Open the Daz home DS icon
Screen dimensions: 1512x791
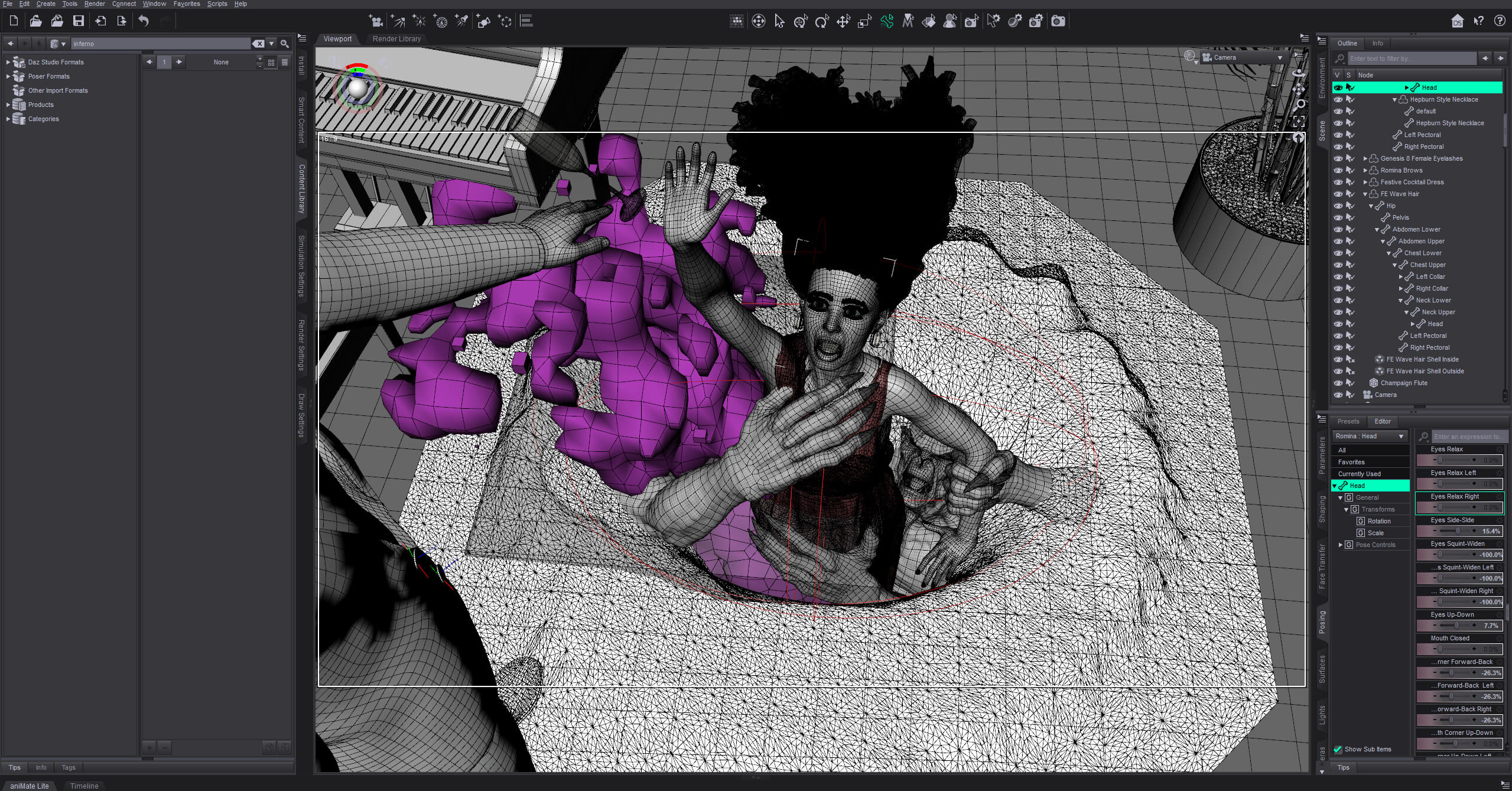pyautogui.click(x=1457, y=21)
